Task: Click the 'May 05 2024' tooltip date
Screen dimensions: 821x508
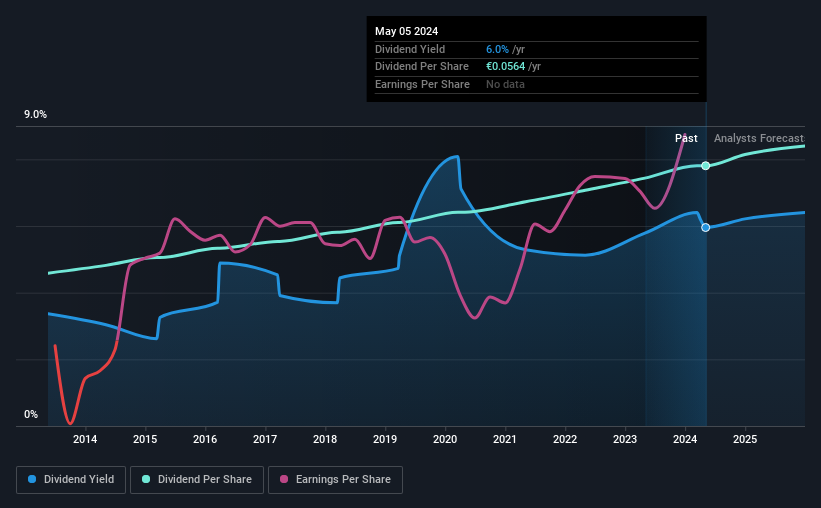Action: pyautogui.click(x=406, y=31)
